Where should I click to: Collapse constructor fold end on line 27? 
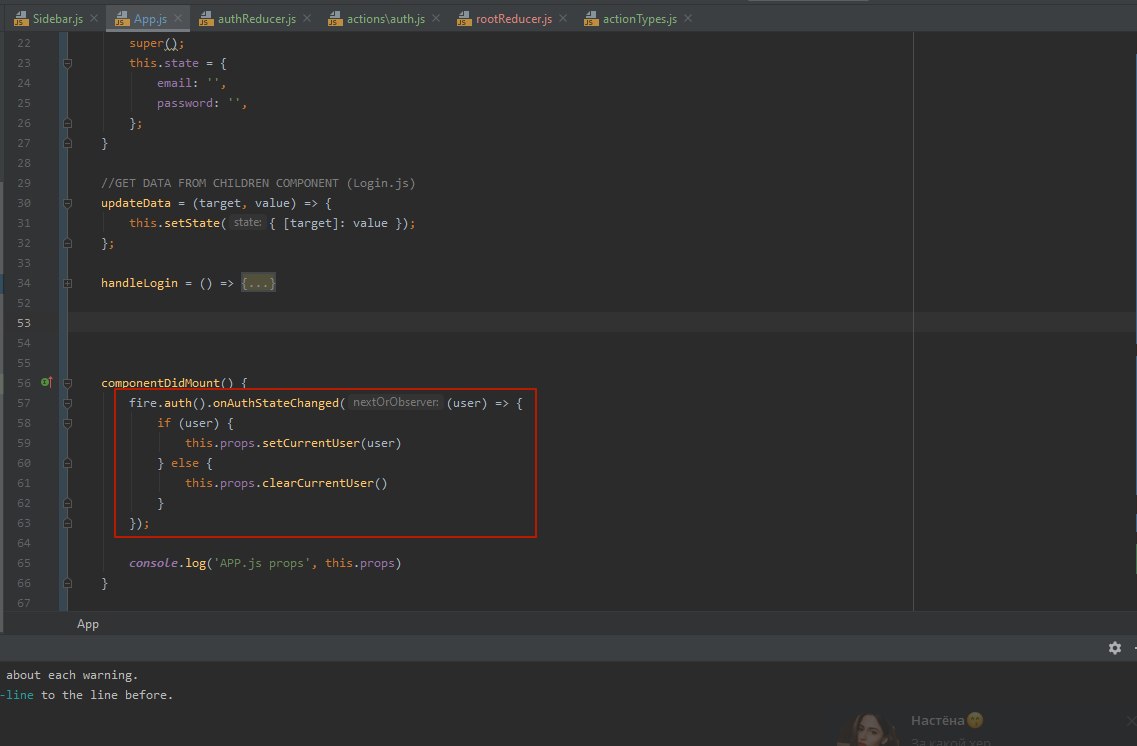point(67,144)
